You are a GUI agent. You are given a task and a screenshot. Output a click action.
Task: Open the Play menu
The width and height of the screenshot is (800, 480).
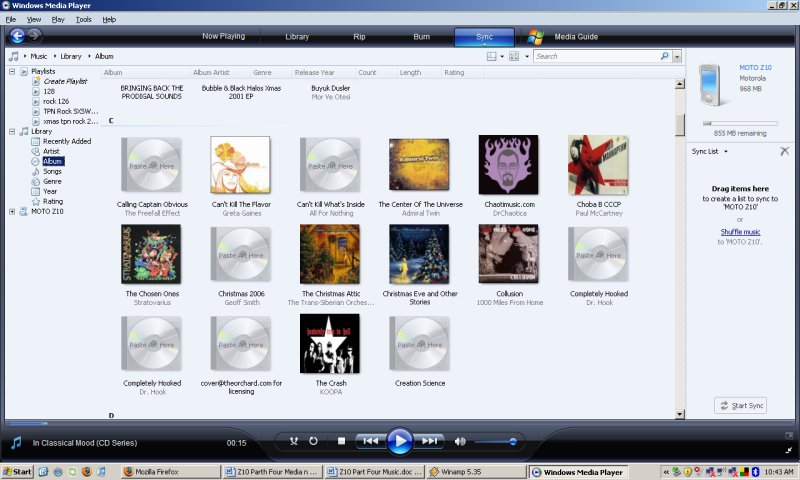pyautogui.click(x=58, y=19)
